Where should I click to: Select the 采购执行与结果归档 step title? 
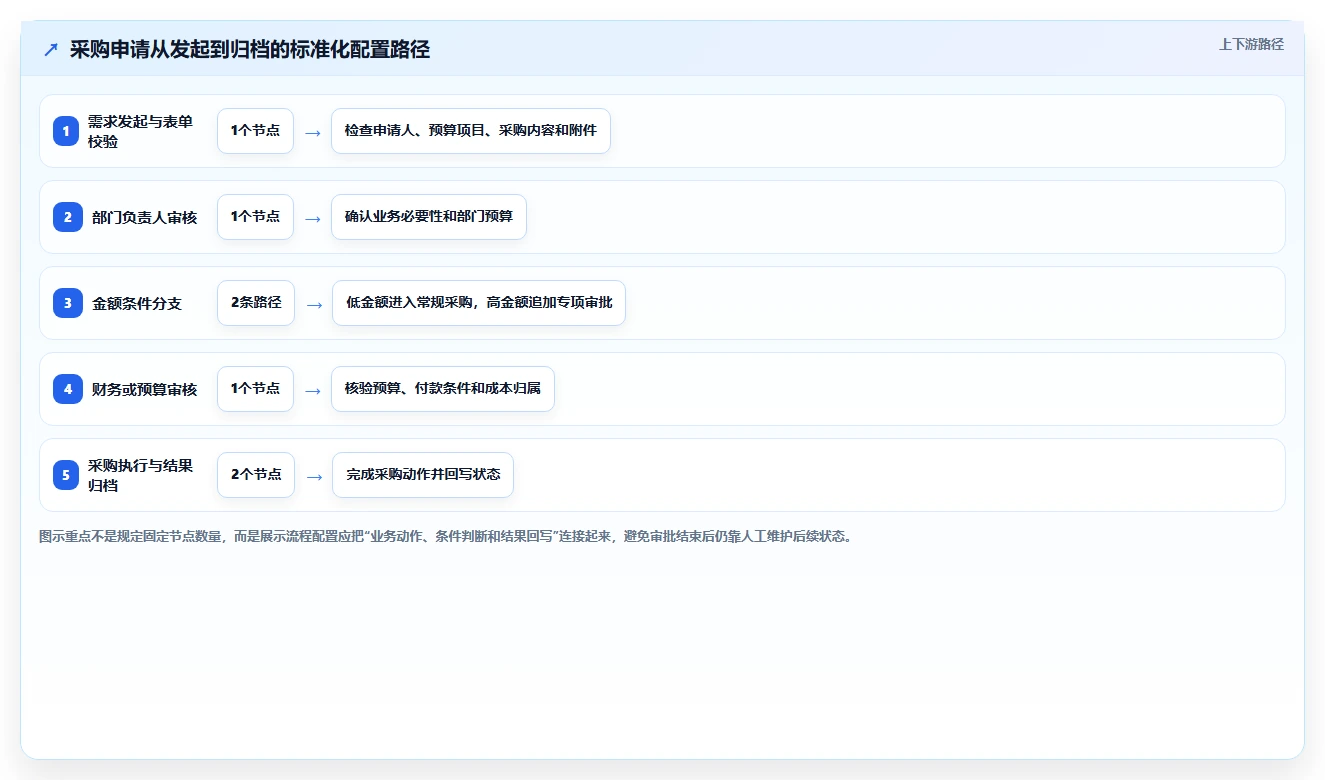(x=140, y=475)
